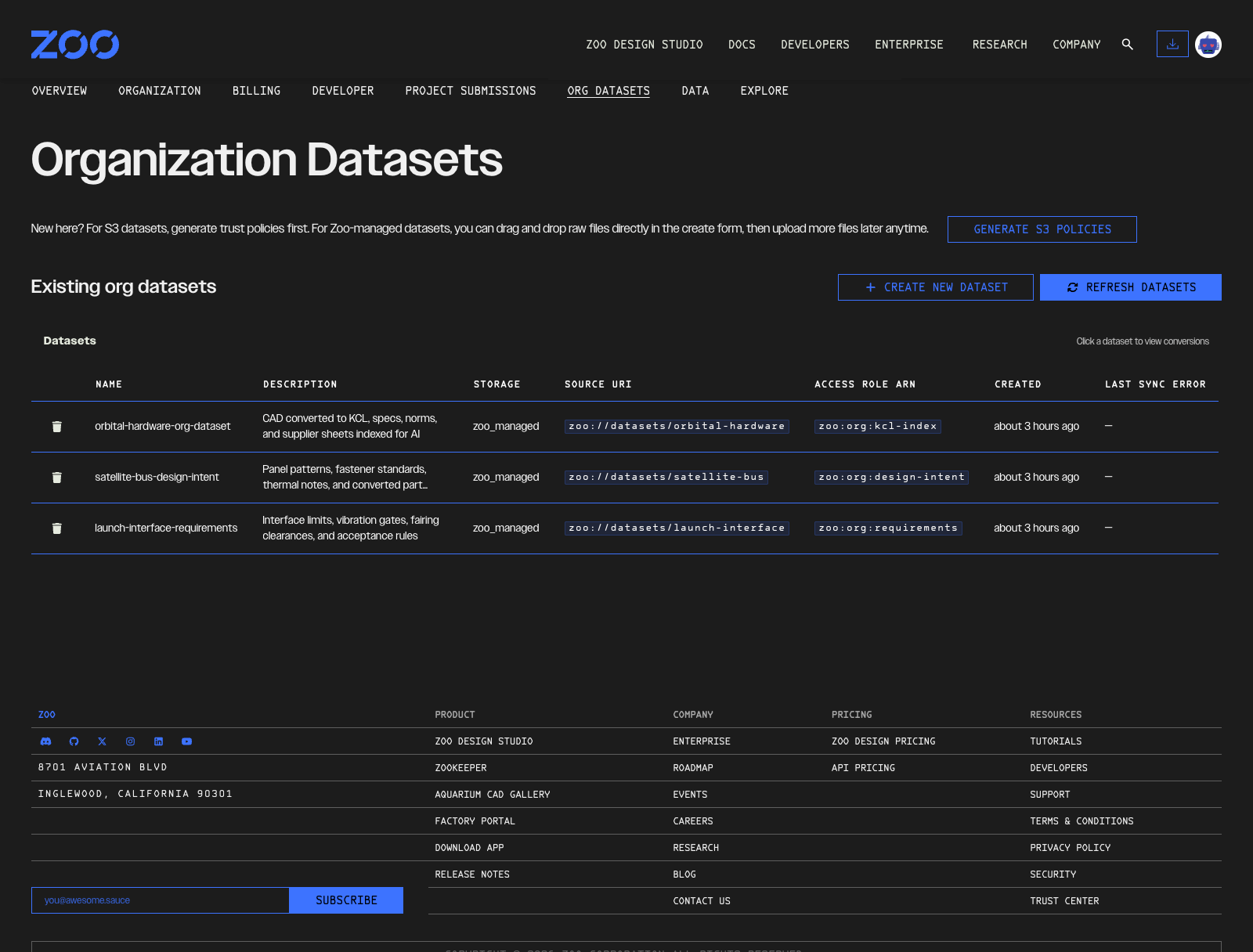Open the X (Twitter) footer icon
The height and width of the screenshot is (952, 1253).
click(x=103, y=741)
